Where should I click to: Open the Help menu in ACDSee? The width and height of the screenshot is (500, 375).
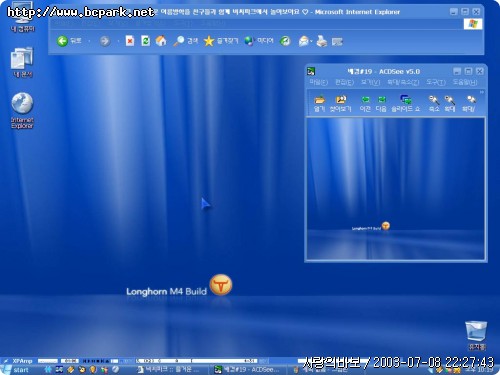click(x=465, y=82)
